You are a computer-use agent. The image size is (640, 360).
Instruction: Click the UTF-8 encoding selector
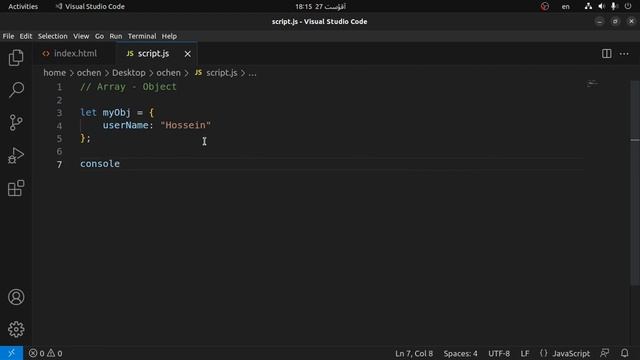click(499, 353)
